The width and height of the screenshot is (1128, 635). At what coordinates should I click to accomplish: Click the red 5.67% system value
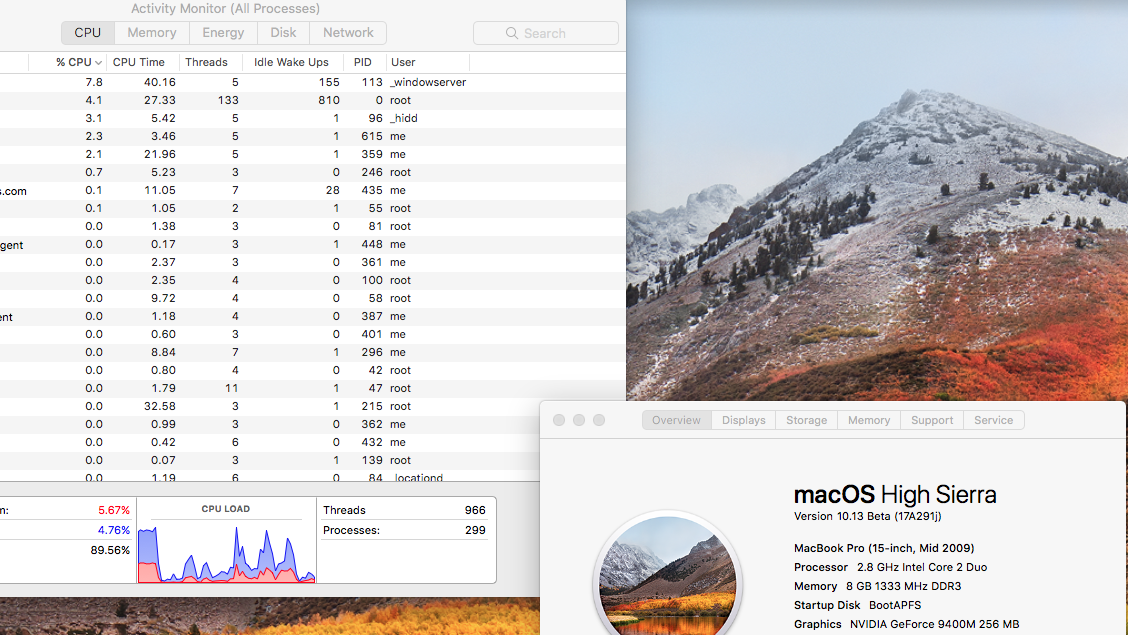coord(114,510)
